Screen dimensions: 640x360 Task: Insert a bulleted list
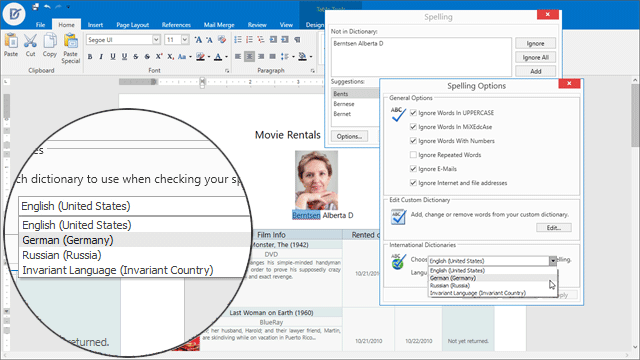point(238,40)
